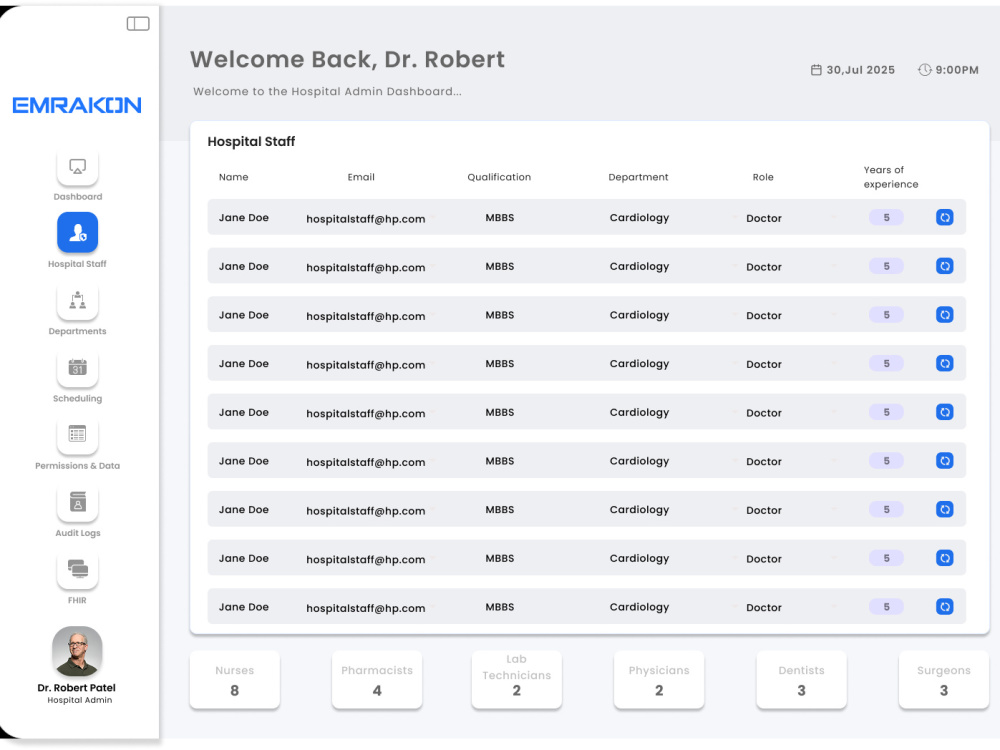Select the Dashboard menu label
Image resolution: width=1000 pixels, height=750 pixels.
[x=78, y=196]
